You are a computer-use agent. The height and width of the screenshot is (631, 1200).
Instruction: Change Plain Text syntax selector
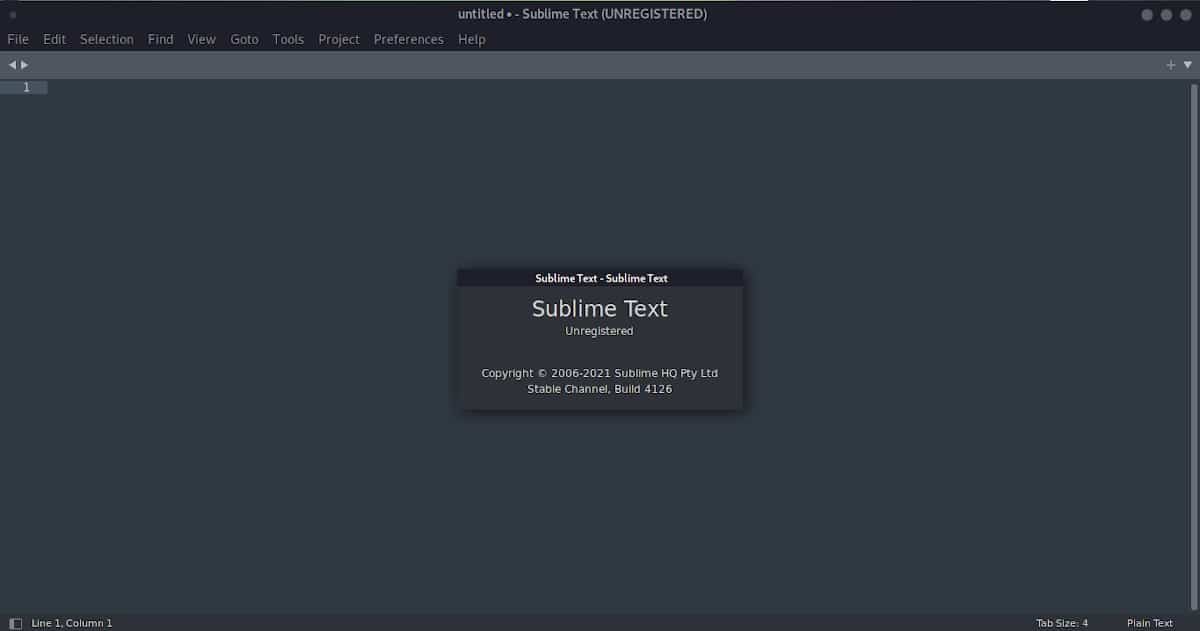1150,623
